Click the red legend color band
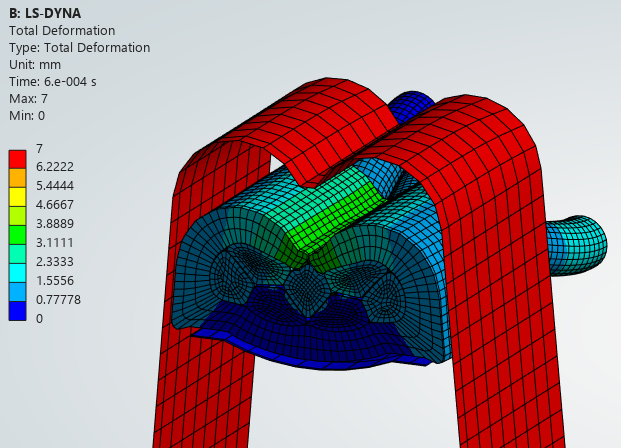The height and width of the screenshot is (448, 621). coord(17,159)
